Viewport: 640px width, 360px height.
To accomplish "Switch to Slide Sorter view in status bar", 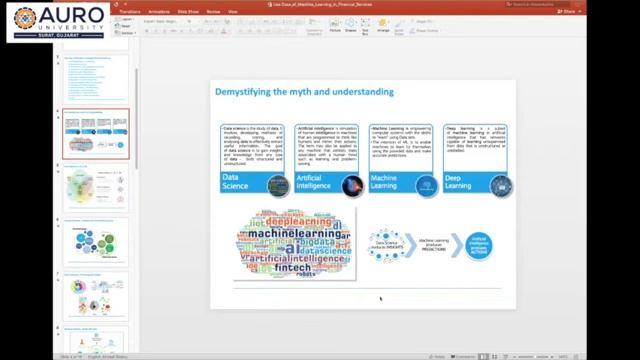I will (x=495, y=357).
